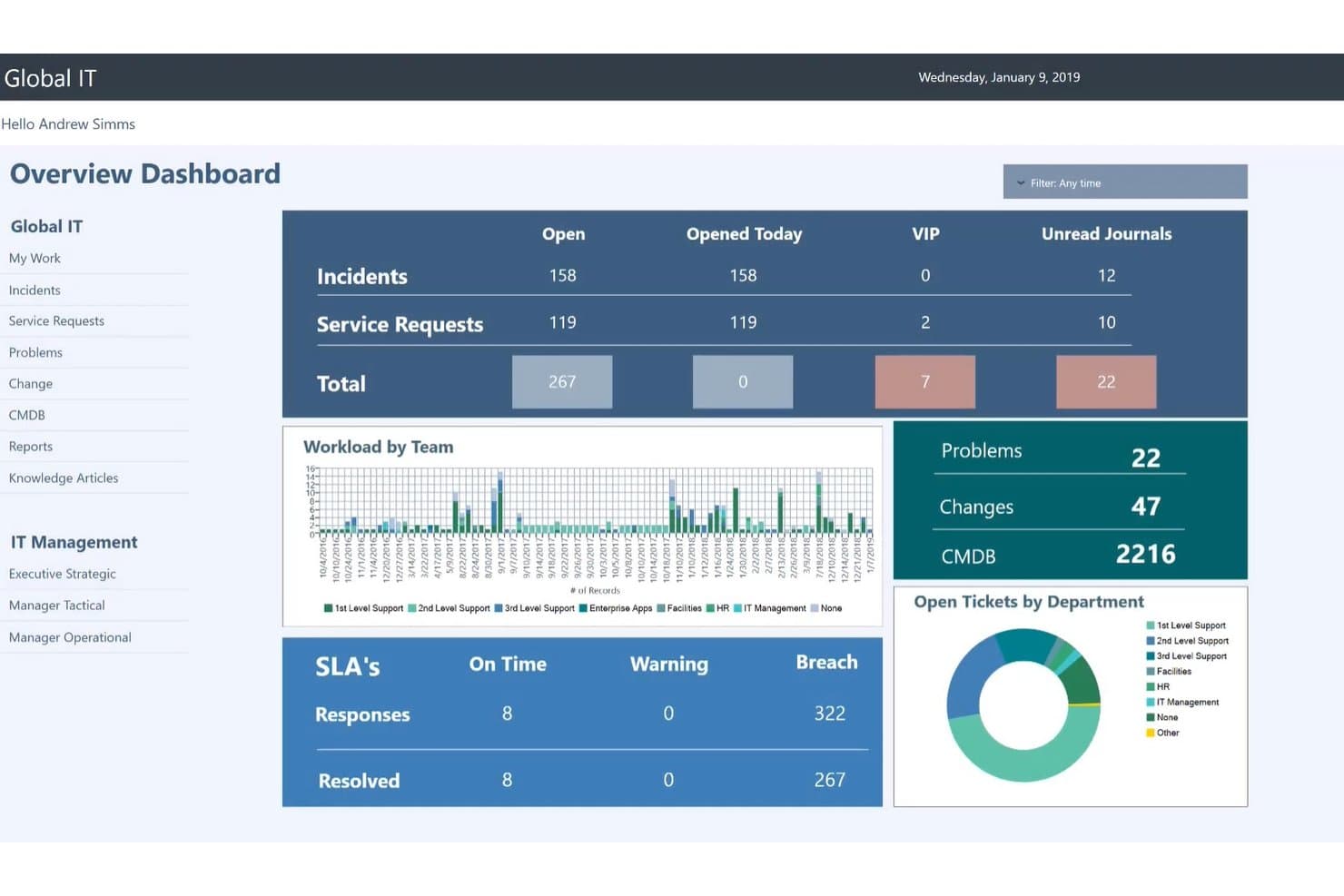Viewport: 1344px width, 896px height.
Task: Click the blue donut chart segment
Action: point(970,679)
